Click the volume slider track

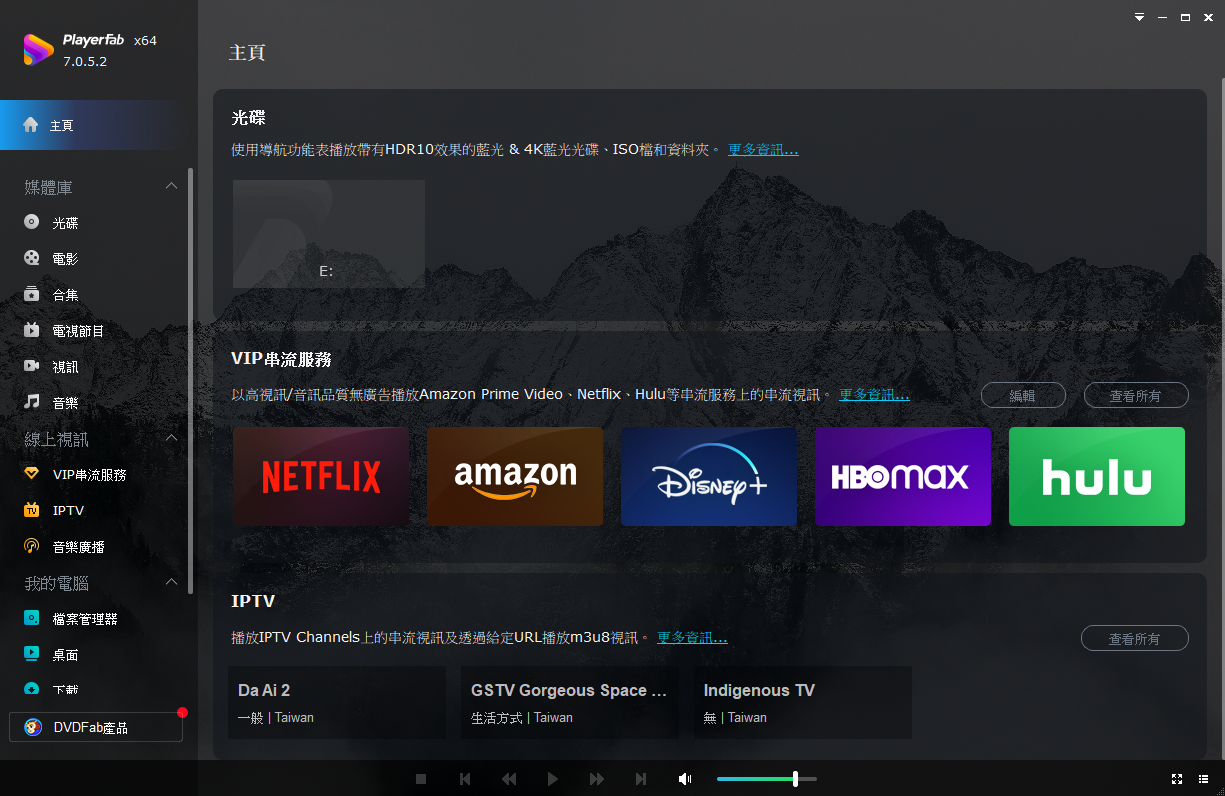tap(767, 779)
